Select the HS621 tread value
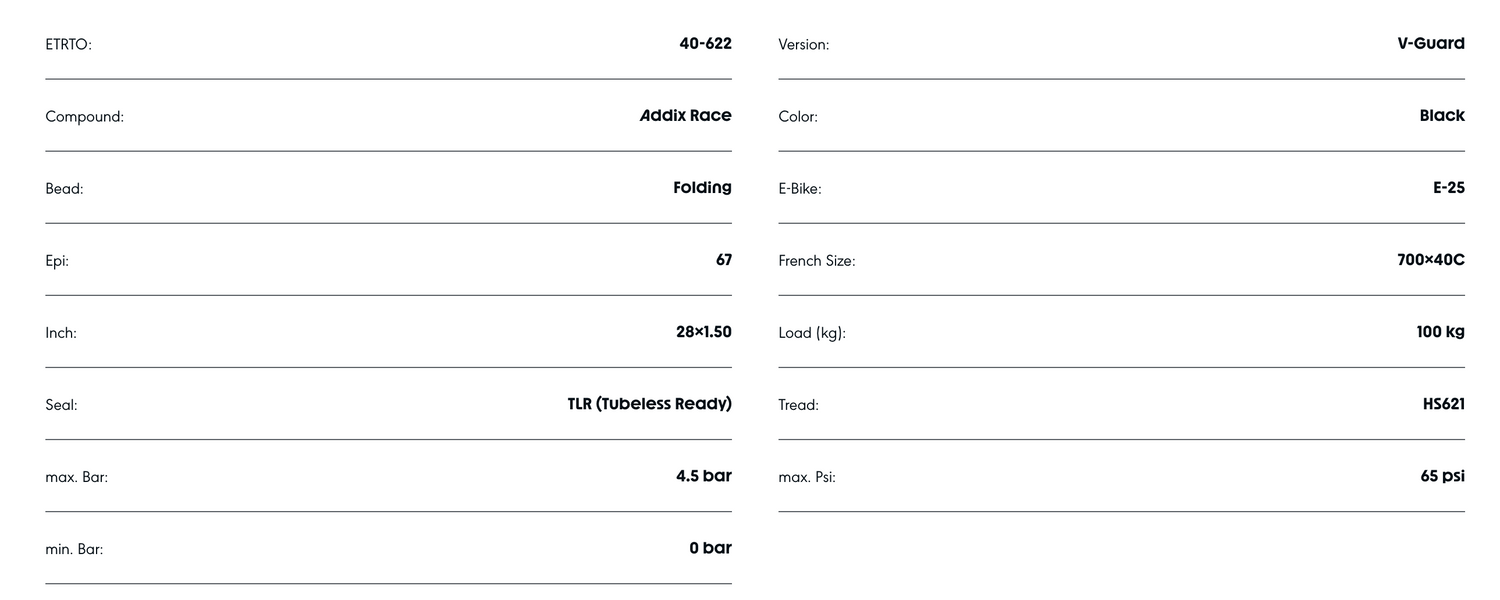Viewport: 1500px width, 600px height. pos(1444,404)
